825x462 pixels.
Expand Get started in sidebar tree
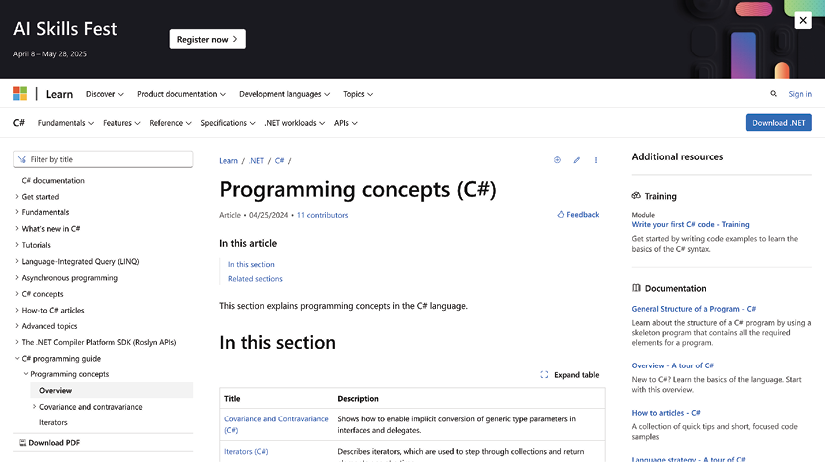pyautogui.click(x=17, y=196)
